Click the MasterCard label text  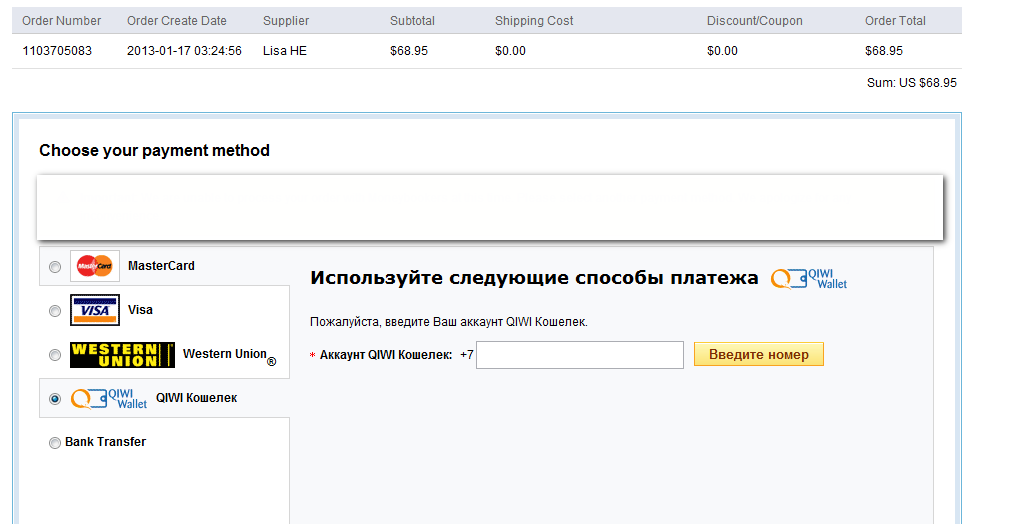[x=161, y=266]
